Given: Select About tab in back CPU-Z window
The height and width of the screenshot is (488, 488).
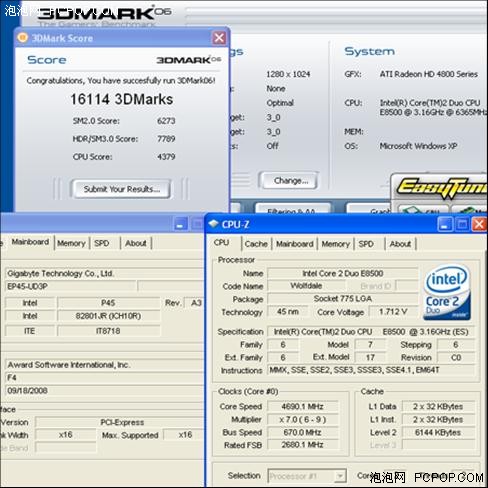Looking at the screenshot, I should click(x=136, y=243).
